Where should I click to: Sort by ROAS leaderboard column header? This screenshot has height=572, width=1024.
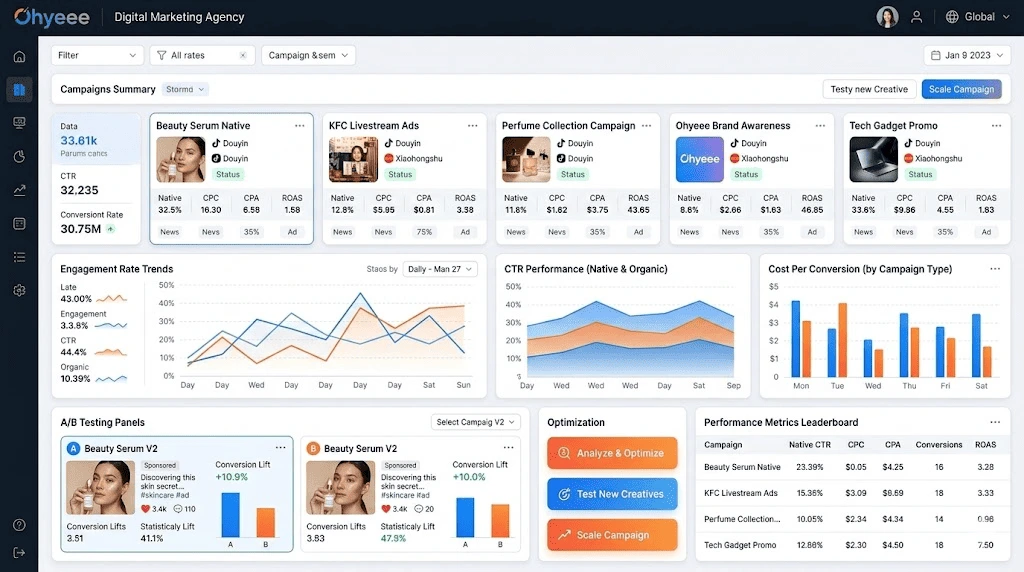tap(985, 445)
